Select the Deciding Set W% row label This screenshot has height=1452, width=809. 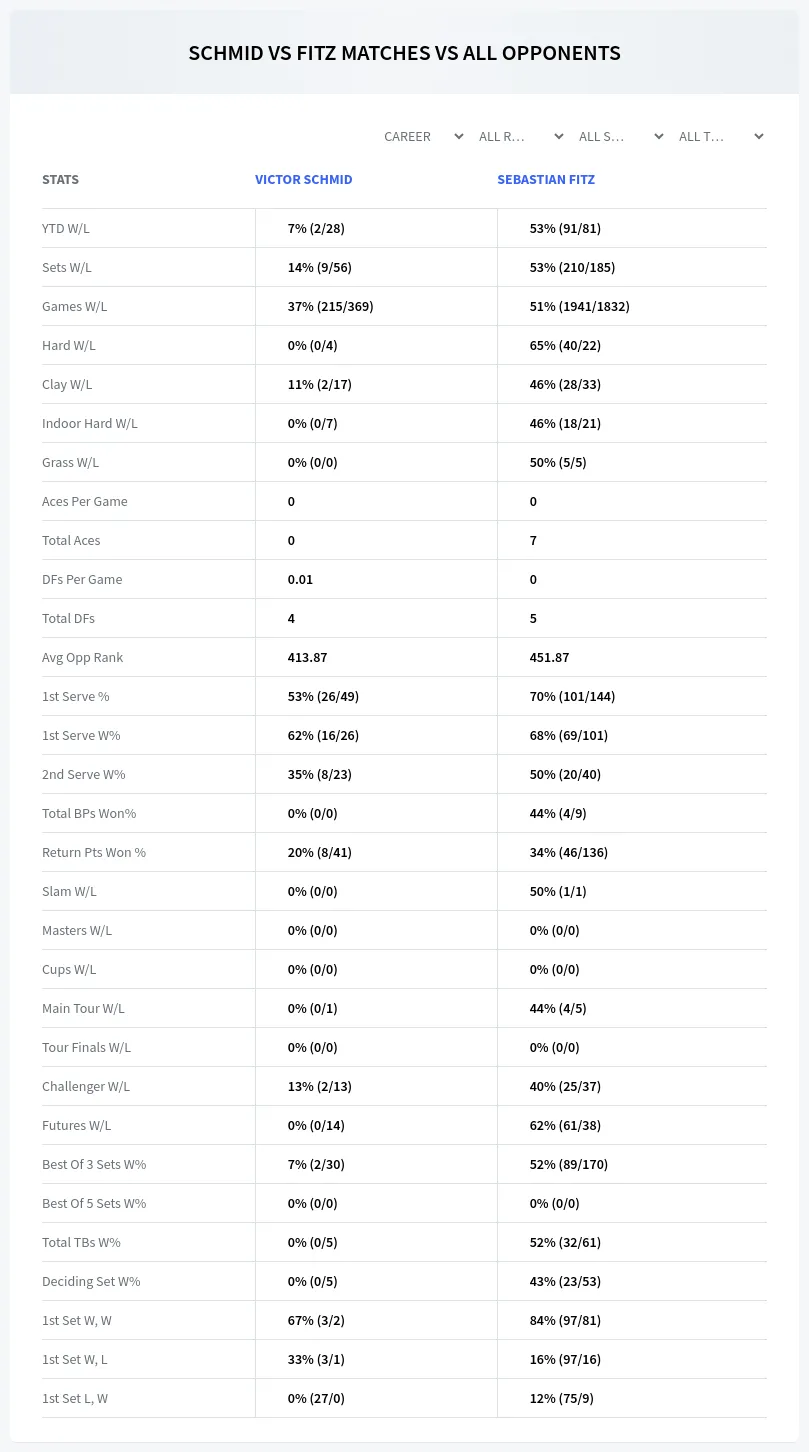pyautogui.click(x=91, y=1281)
